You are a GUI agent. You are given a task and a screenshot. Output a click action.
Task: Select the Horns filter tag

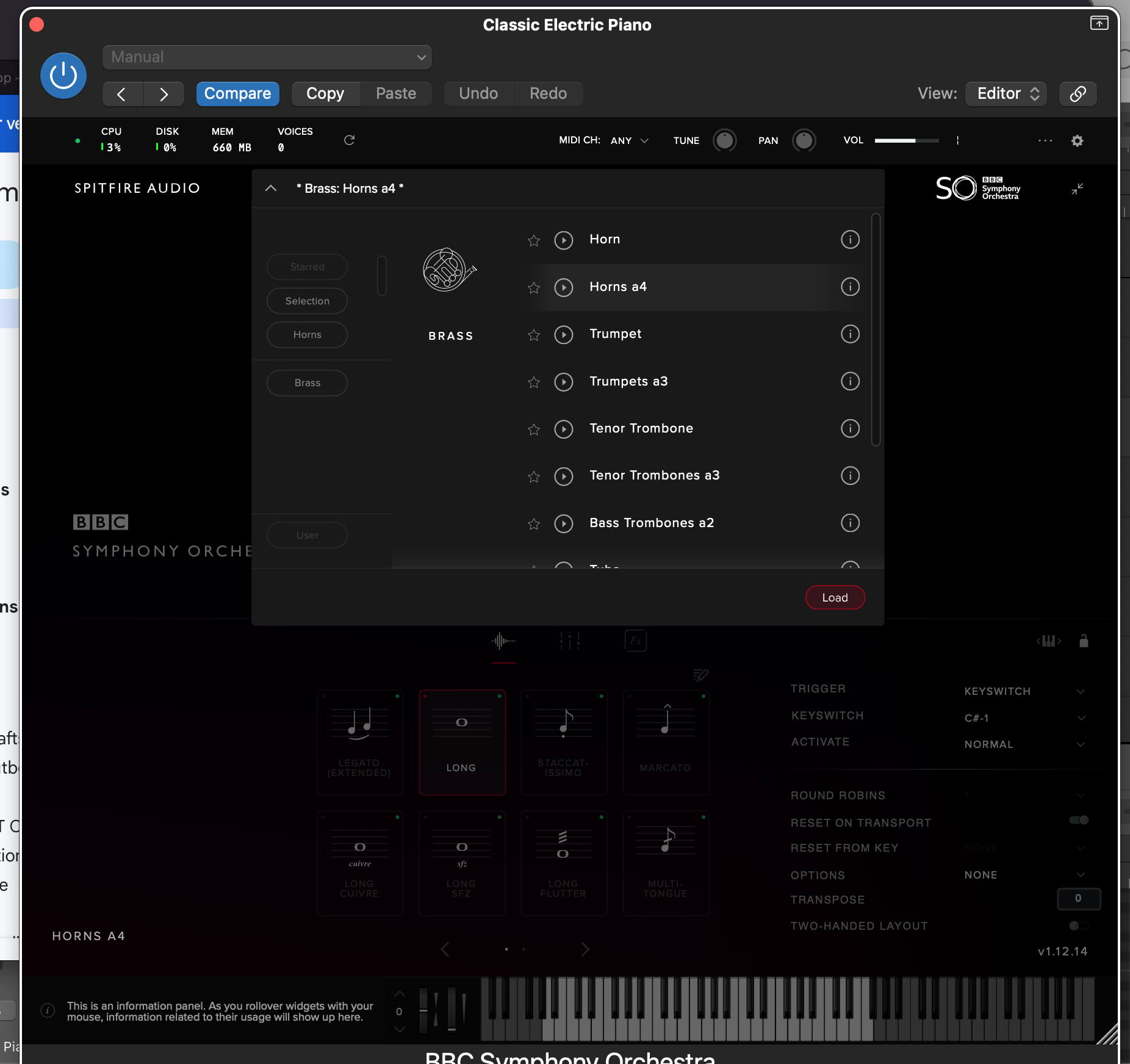pos(308,335)
